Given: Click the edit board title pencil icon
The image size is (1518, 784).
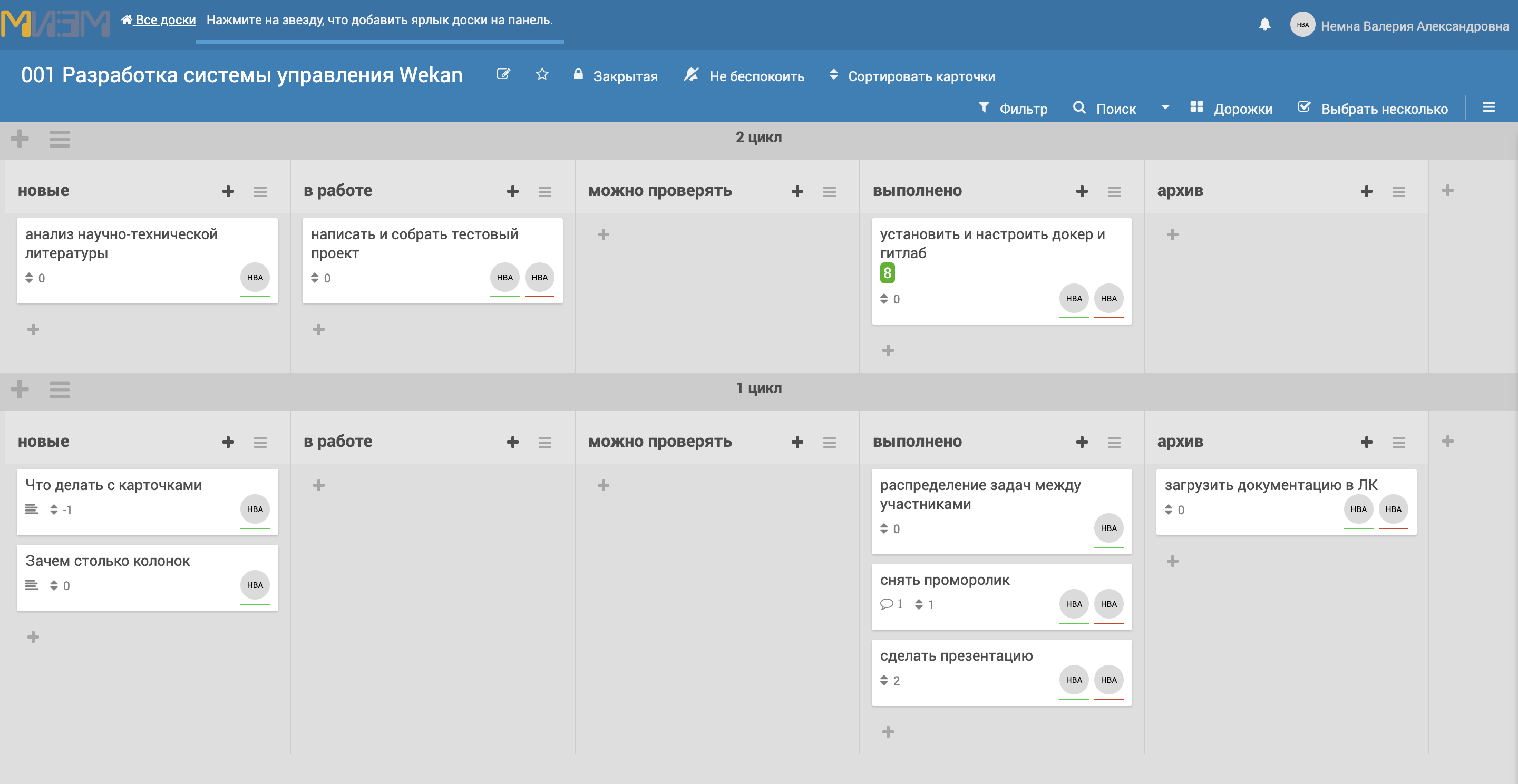Looking at the screenshot, I should coord(503,74).
